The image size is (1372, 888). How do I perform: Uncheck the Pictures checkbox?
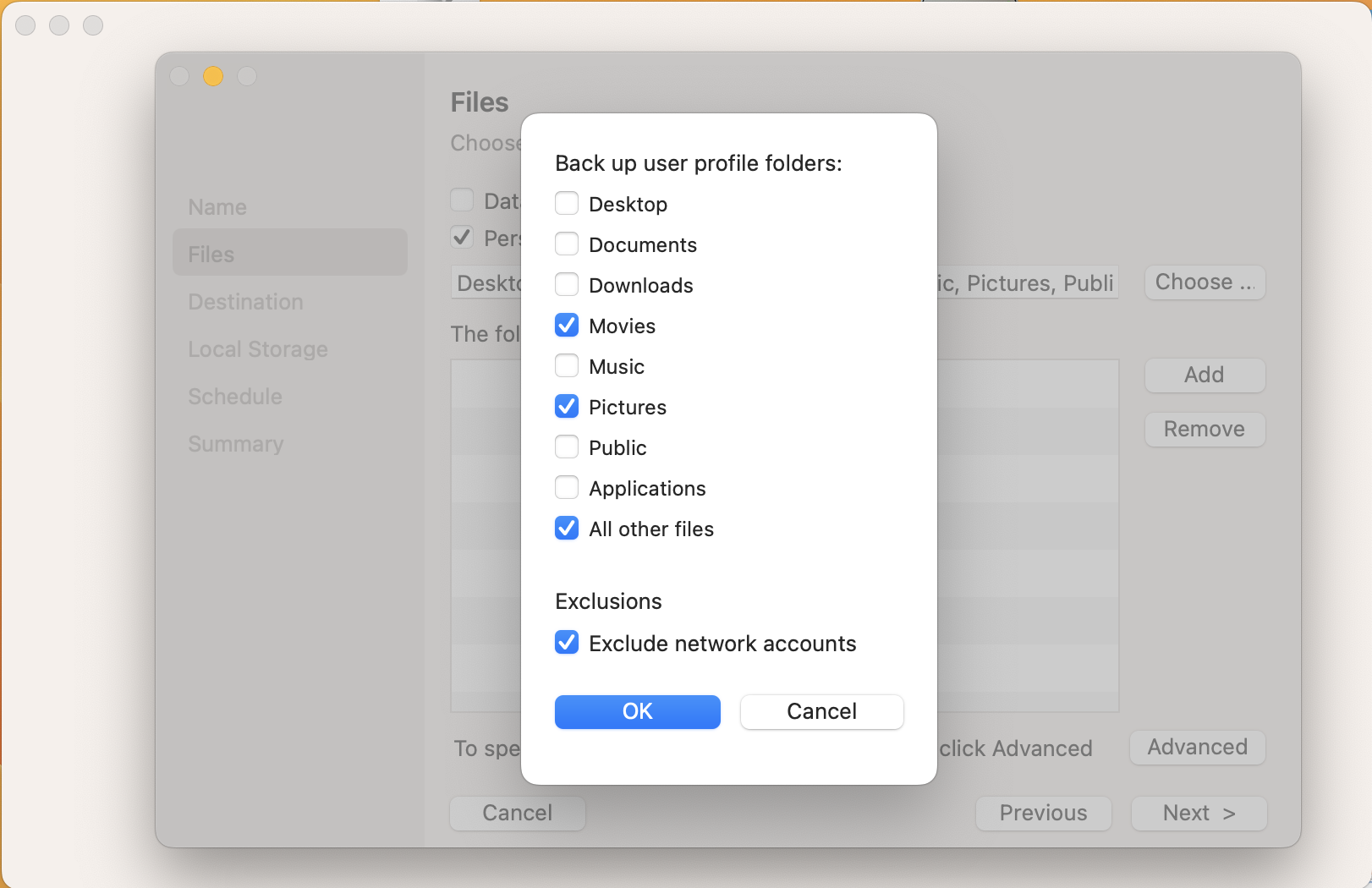click(x=567, y=407)
